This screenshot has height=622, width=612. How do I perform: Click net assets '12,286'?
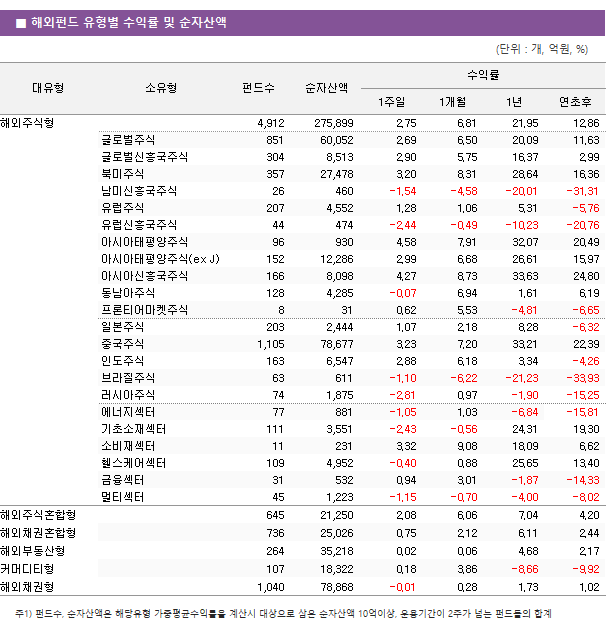coord(336,259)
